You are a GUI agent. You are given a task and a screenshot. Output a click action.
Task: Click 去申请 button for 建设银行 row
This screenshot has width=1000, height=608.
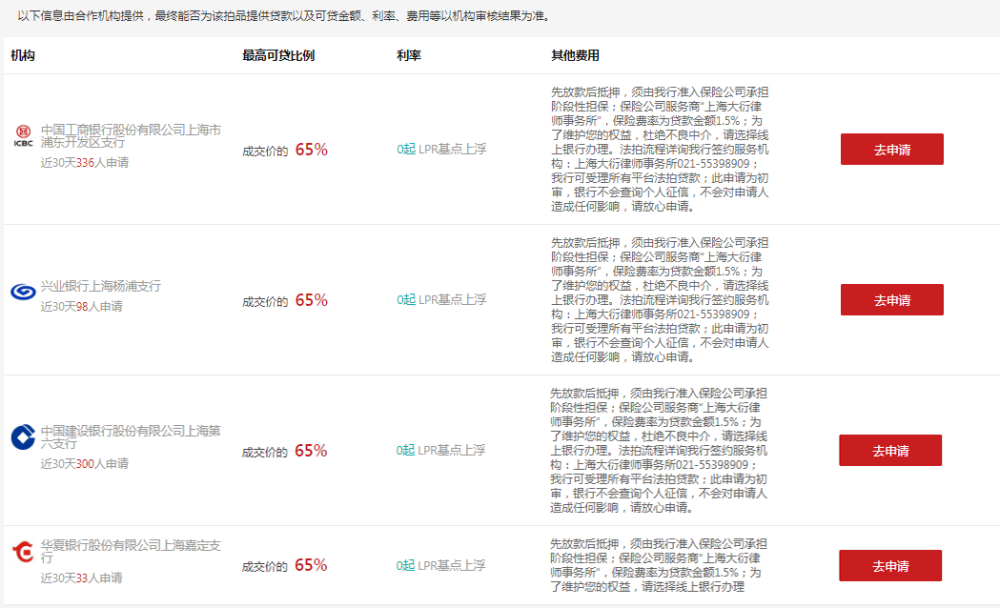tap(890, 450)
